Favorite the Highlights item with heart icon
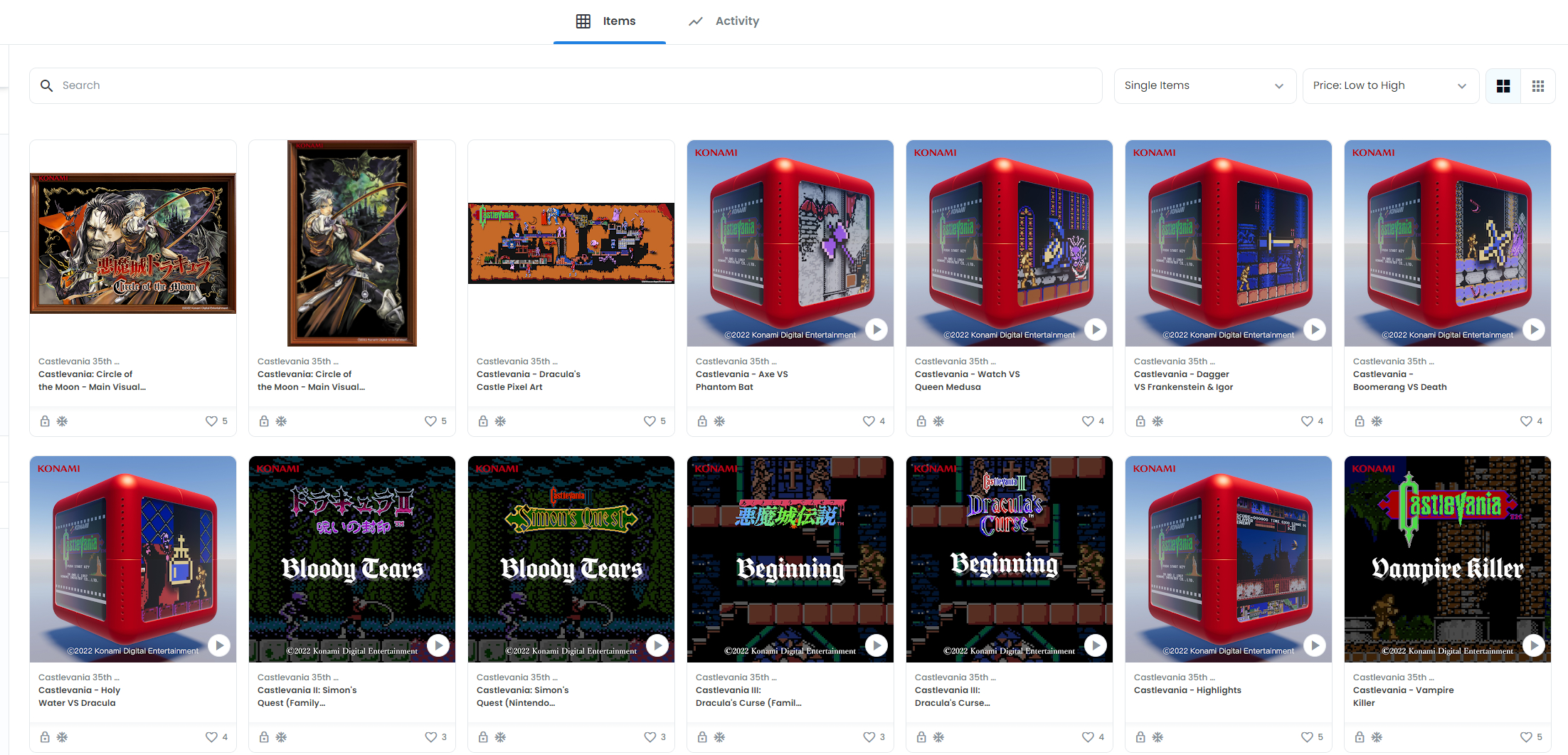The width and height of the screenshot is (1568, 755). tap(1307, 737)
